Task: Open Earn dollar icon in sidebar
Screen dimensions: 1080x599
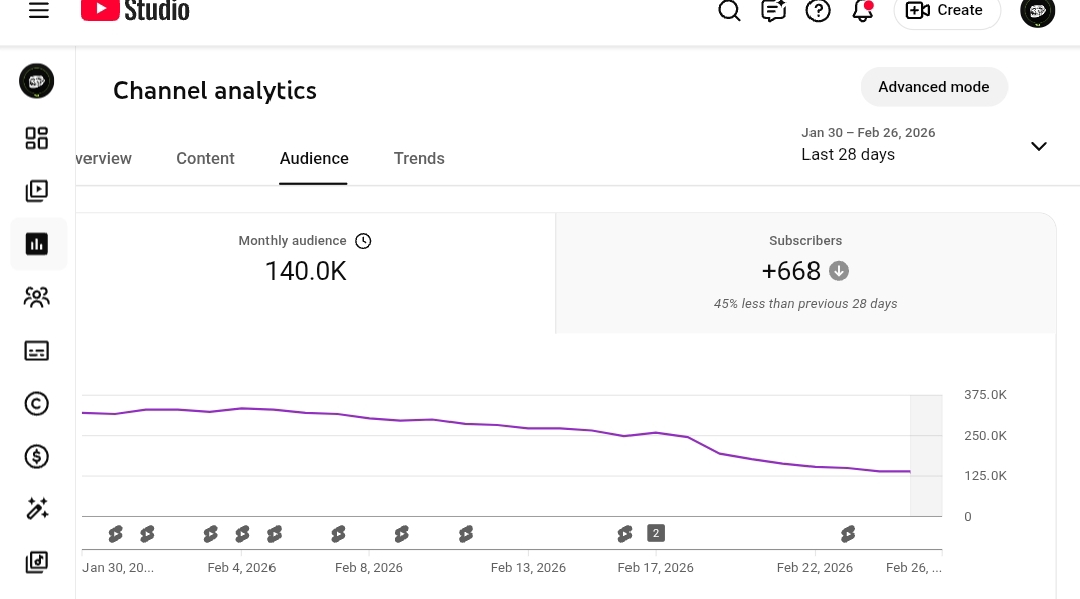Action: click(37, 456)
